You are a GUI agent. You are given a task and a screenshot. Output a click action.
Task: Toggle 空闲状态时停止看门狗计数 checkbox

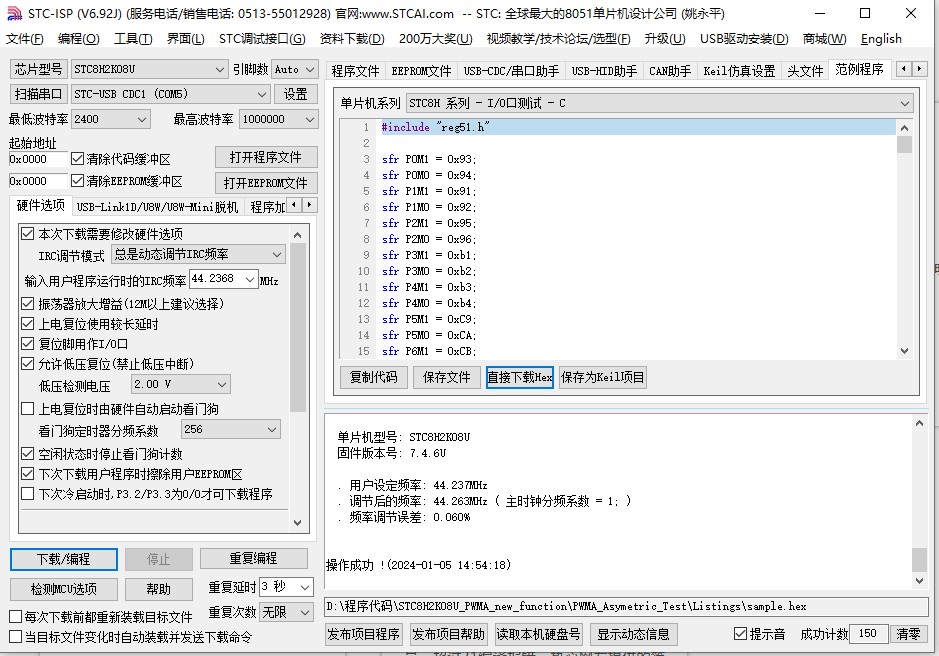pos(28,454)
